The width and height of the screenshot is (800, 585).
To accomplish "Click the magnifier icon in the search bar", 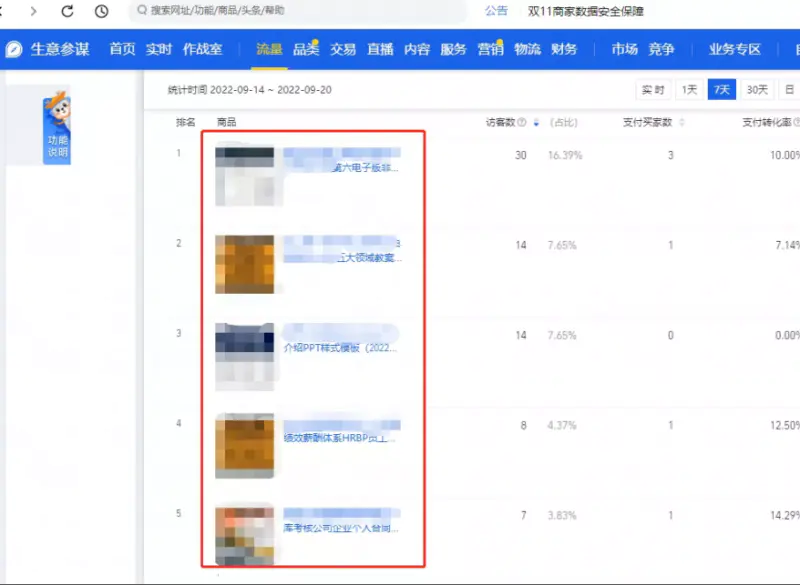I will tap(143, 10).
